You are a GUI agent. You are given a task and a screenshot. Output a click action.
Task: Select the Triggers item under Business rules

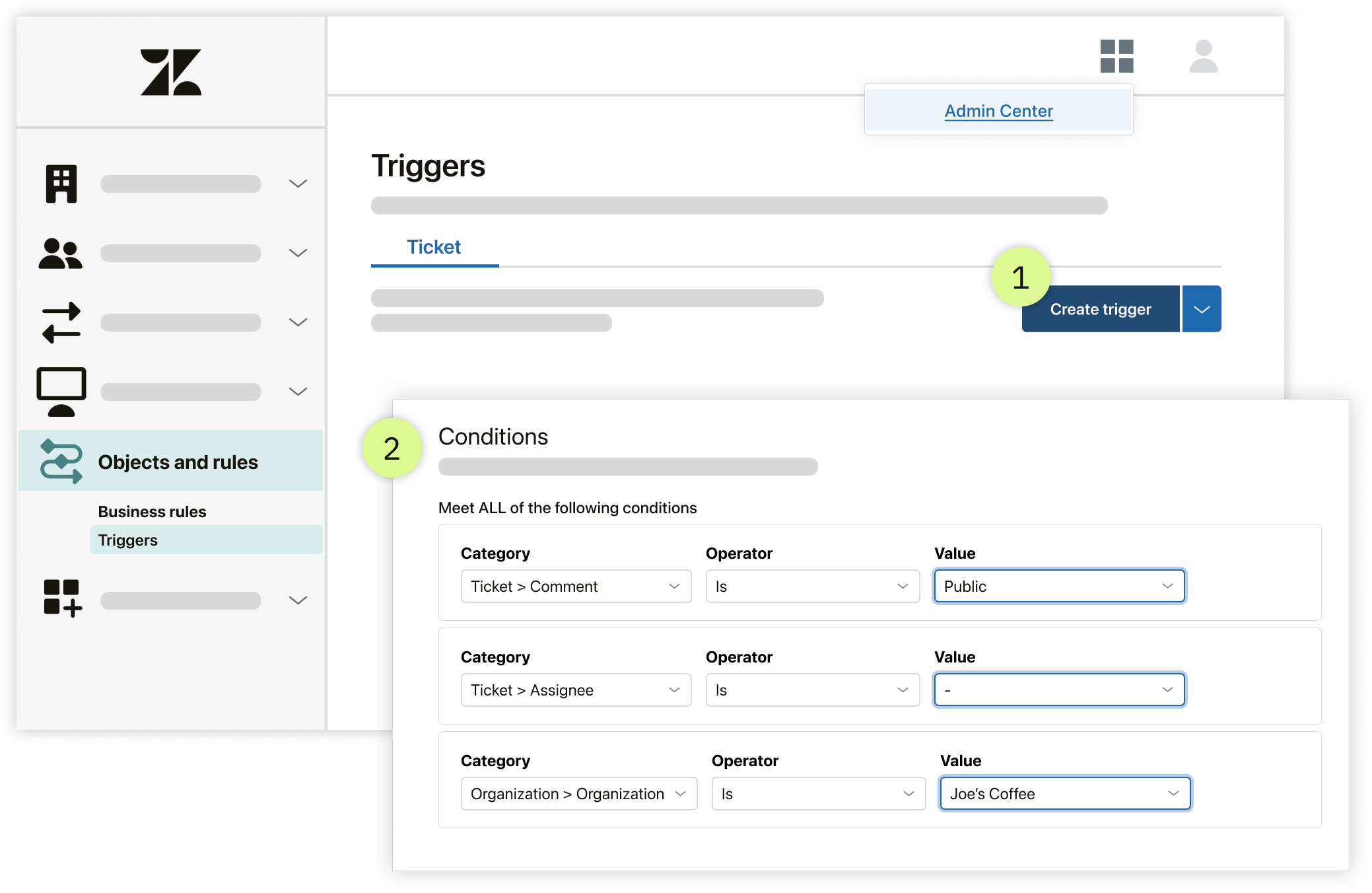click(127, 539)
